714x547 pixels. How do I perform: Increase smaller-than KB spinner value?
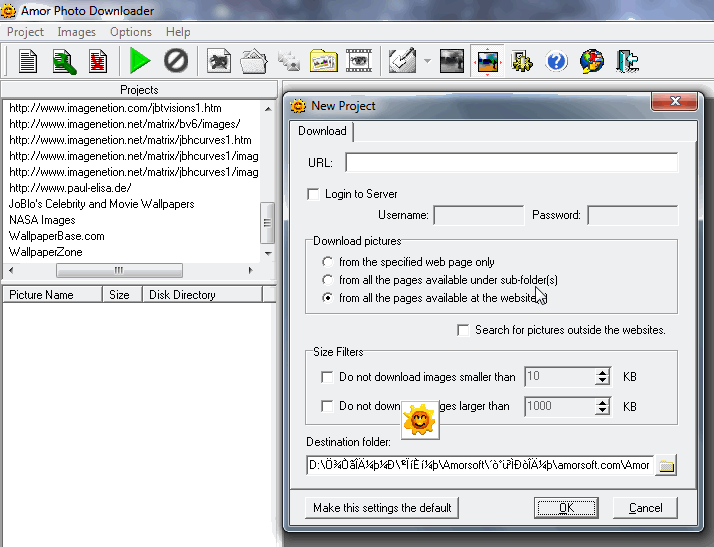click(x=602, y=372)
